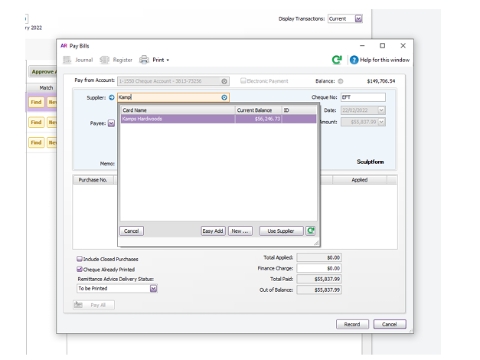Click the Approve button in background window
This screenshot has height=360, width=480.
click(43, 72)
